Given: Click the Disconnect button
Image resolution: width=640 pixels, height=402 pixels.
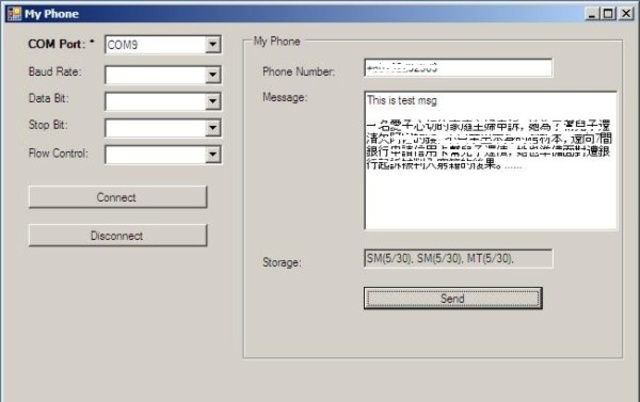Looking at the screenshot, I should tap(118, 235).
